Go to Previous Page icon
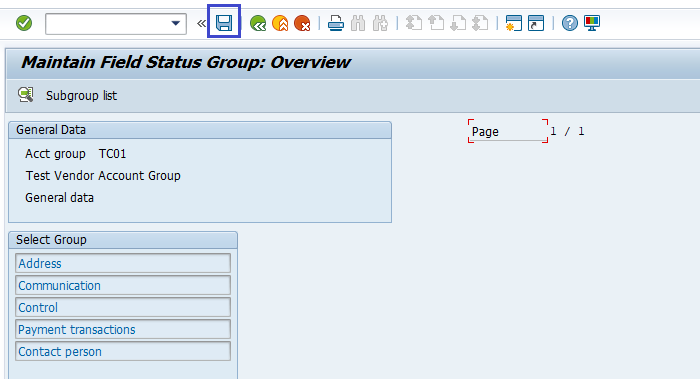This screenshot has width=700, height=379. [436, 23]
